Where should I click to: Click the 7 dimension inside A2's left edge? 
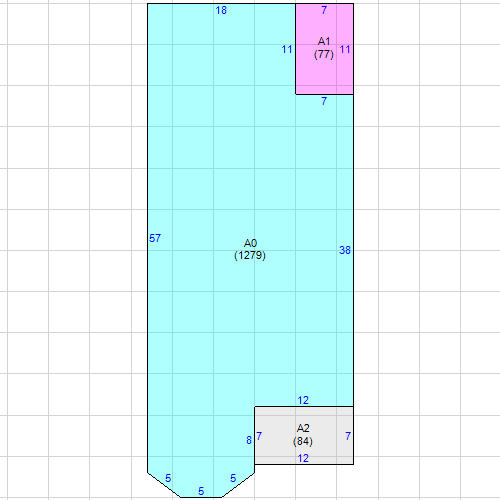click(259, 436)
